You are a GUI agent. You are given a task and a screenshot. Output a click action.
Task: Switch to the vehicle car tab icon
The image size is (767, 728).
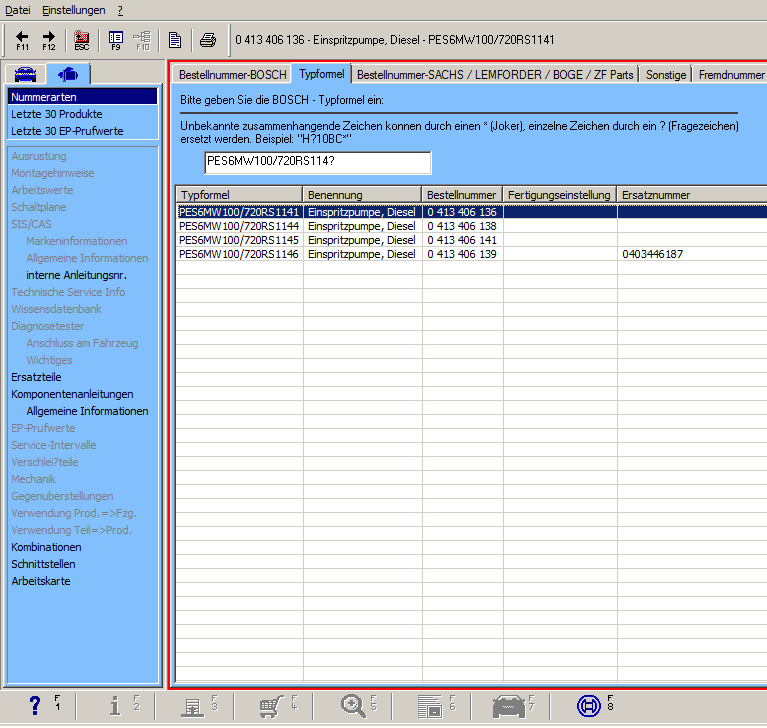[25, 74]
